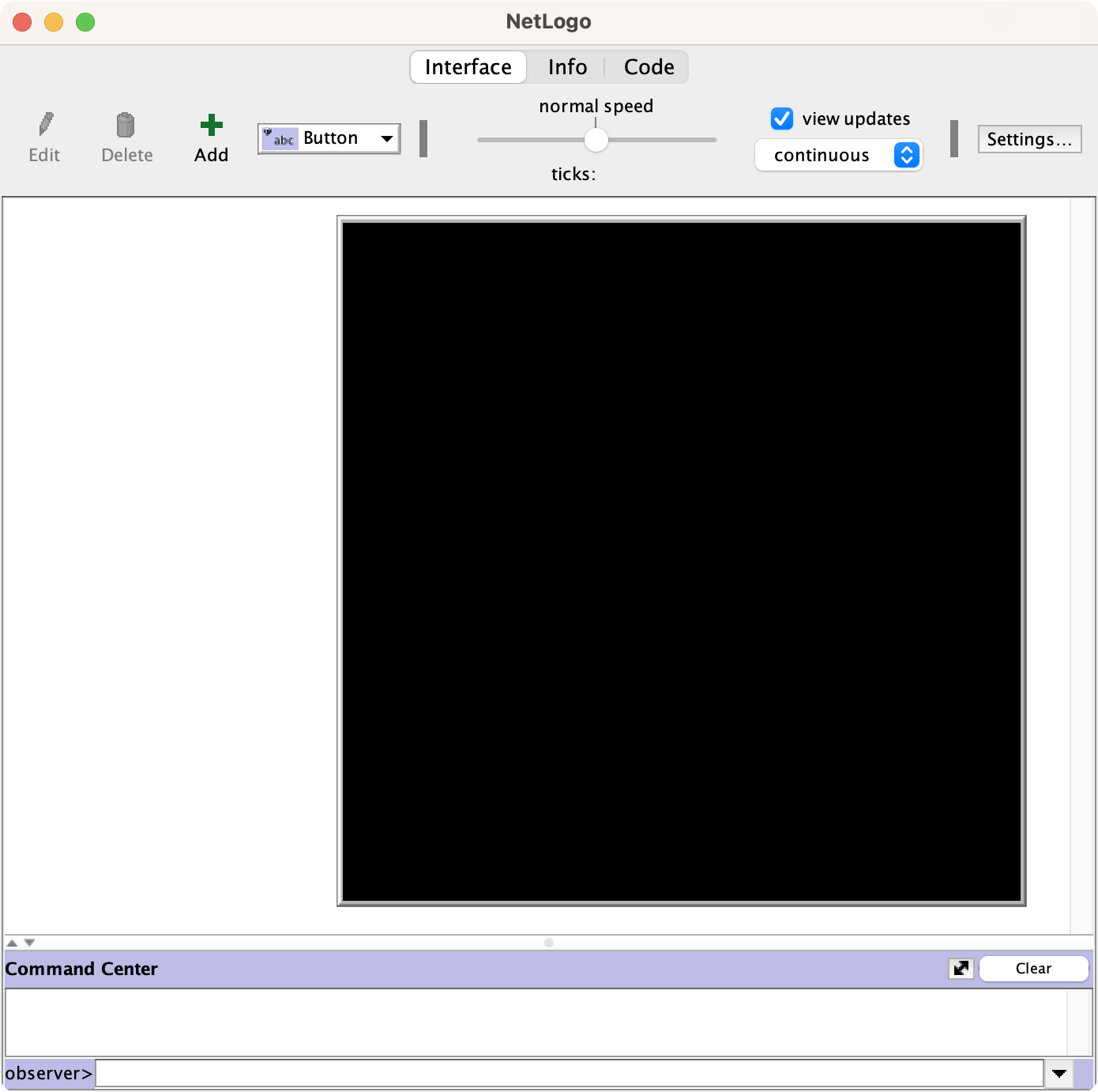Image resolution: width=1098 pixels, height=1092 pixels.
Task: Click the green Add plus icon
Action: coord(211,125)
